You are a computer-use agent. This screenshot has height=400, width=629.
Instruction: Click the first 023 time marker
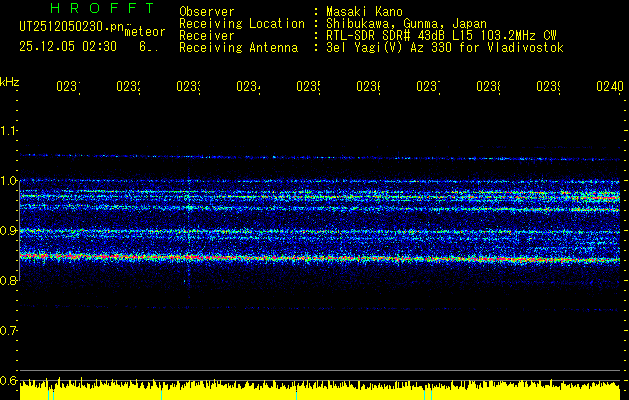pyautogui.click(x=67, y=87)
